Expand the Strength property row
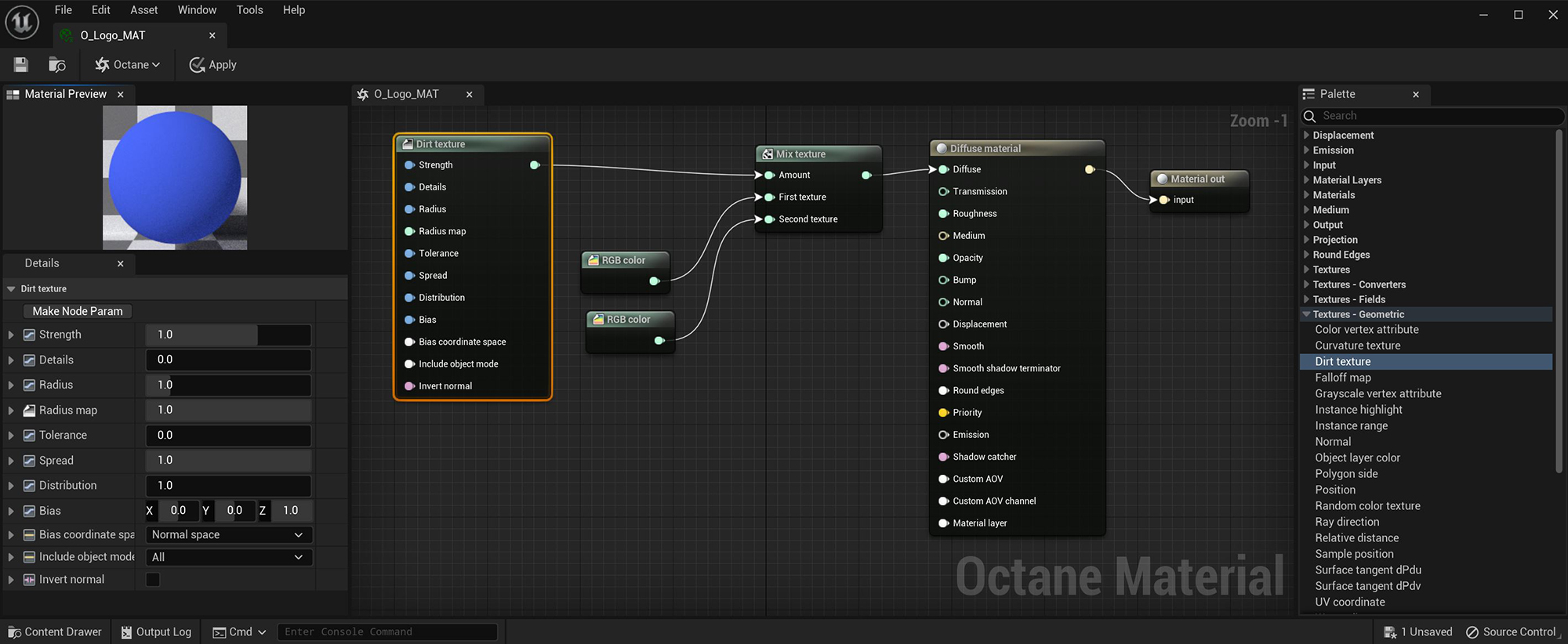The image size is (1568, 644). [11, 335]
